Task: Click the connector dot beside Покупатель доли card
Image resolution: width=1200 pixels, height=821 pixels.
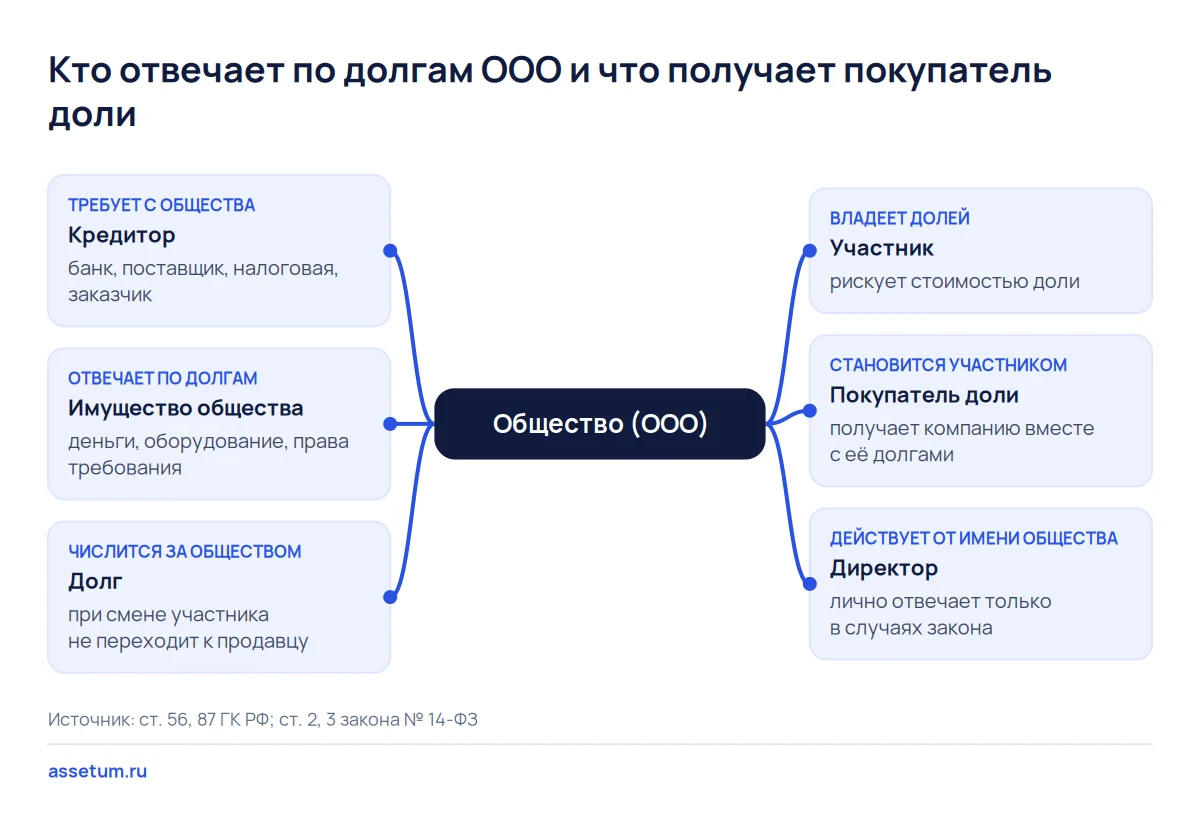Action: click(x=810, y=411)
